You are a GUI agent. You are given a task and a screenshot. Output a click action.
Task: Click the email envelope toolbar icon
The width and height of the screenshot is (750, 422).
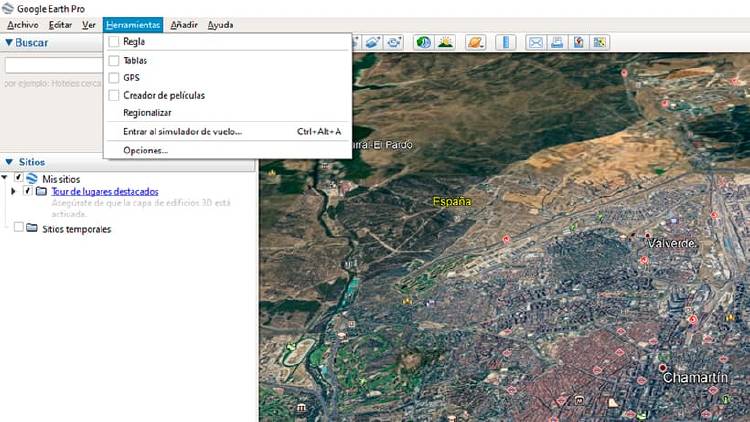[x=535, y=42]
